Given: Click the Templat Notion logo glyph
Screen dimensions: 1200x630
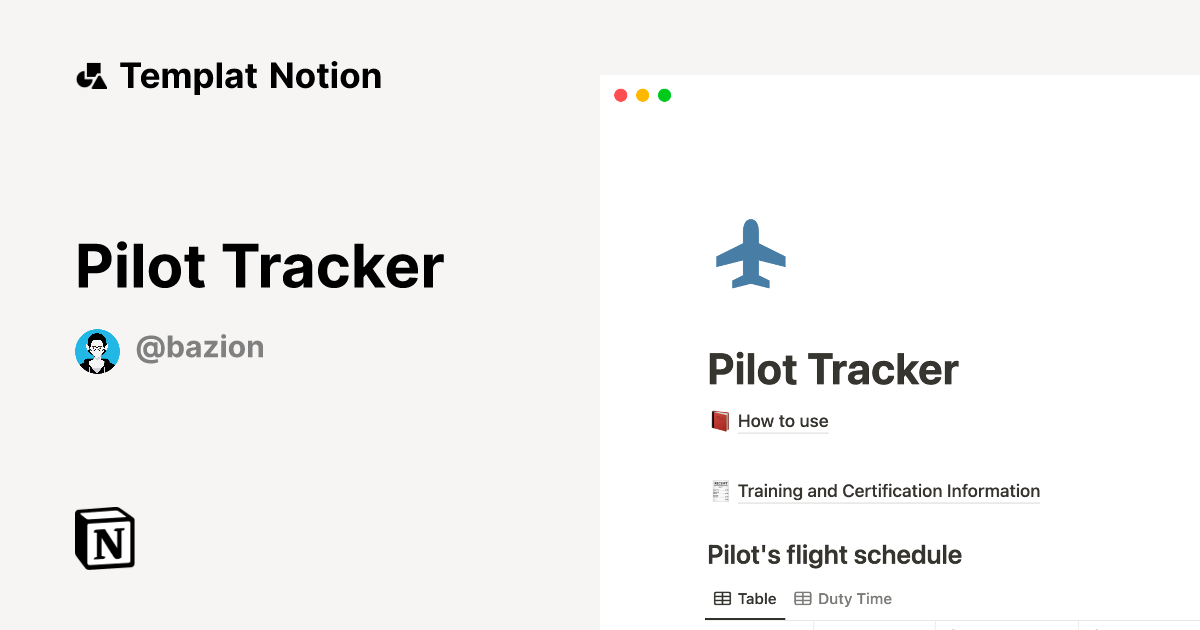Looking at the screenshot, I should (x=91, y=75).
